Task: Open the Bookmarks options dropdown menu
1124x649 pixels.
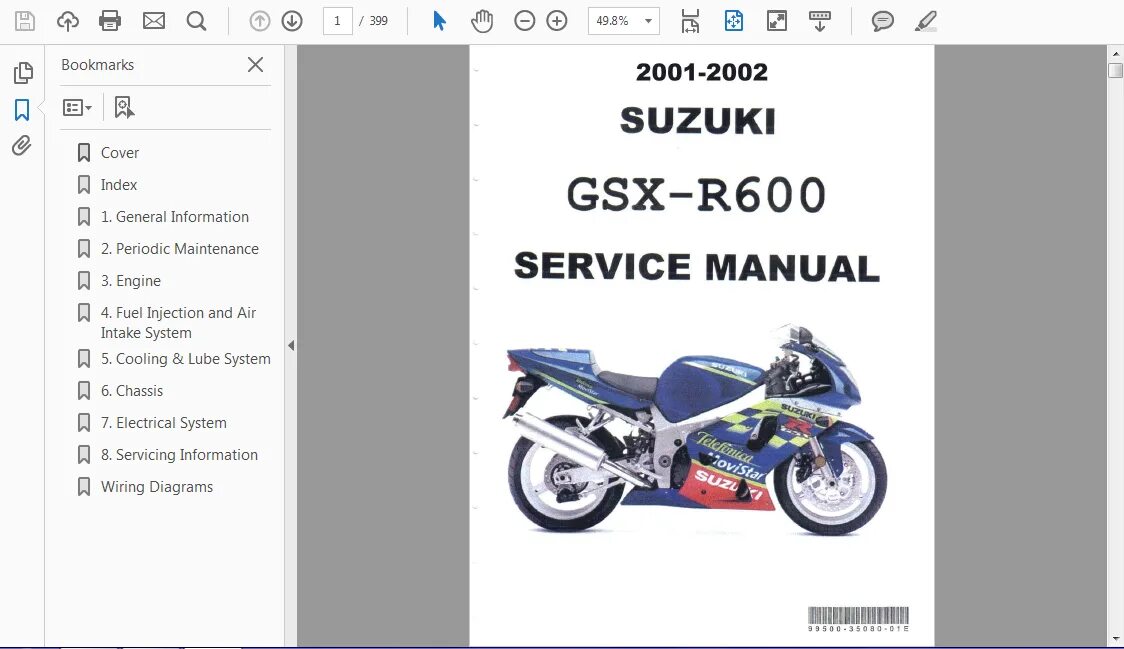Action: point(77,108)
